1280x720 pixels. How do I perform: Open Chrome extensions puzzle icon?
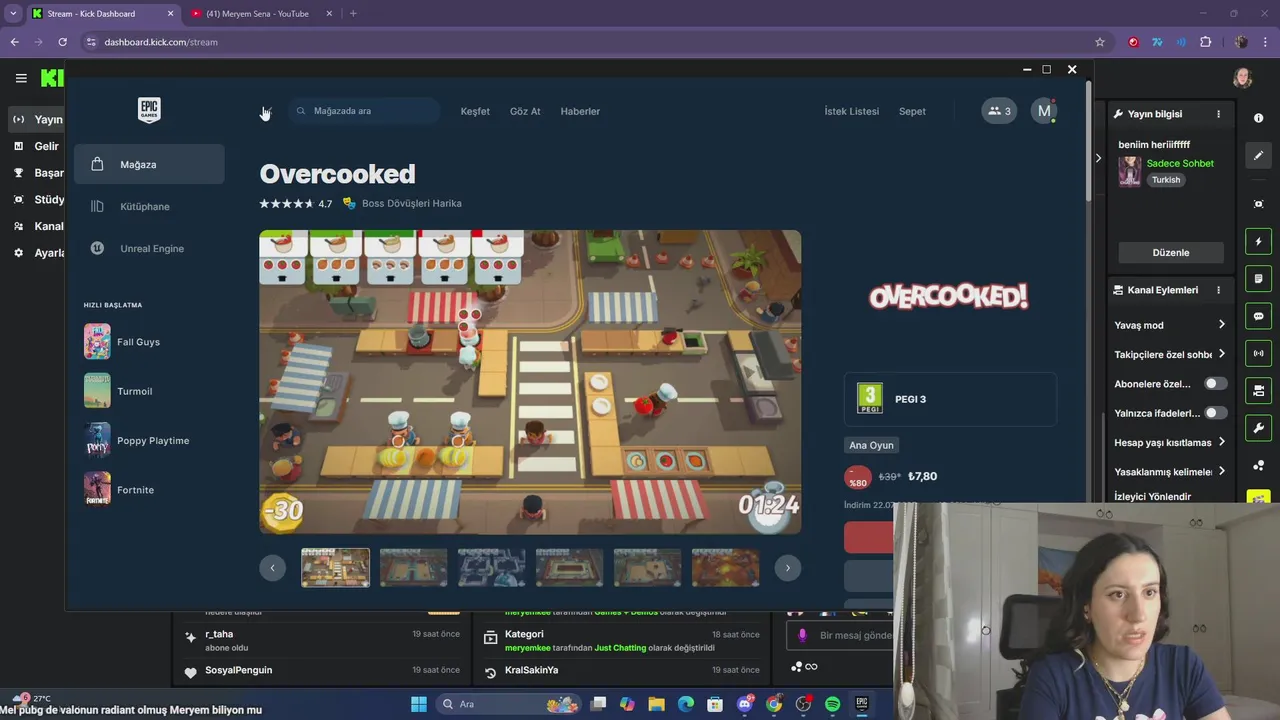(x=1205, y=42)
